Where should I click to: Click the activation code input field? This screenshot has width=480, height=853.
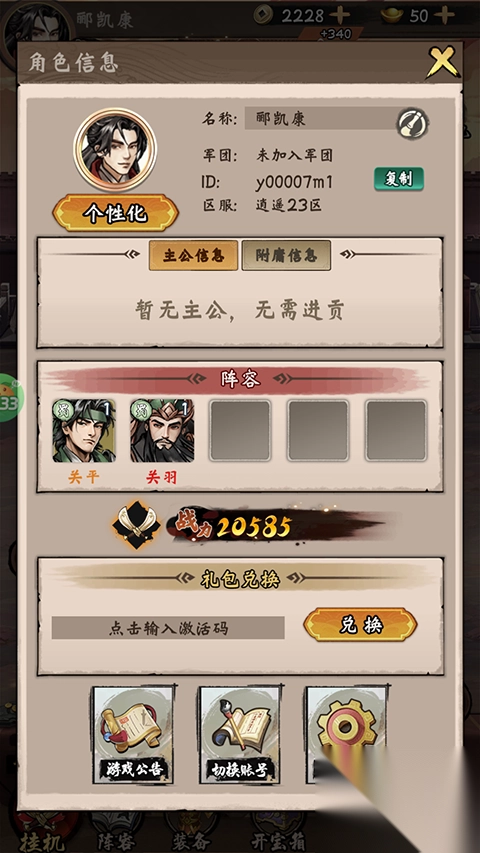168,628
